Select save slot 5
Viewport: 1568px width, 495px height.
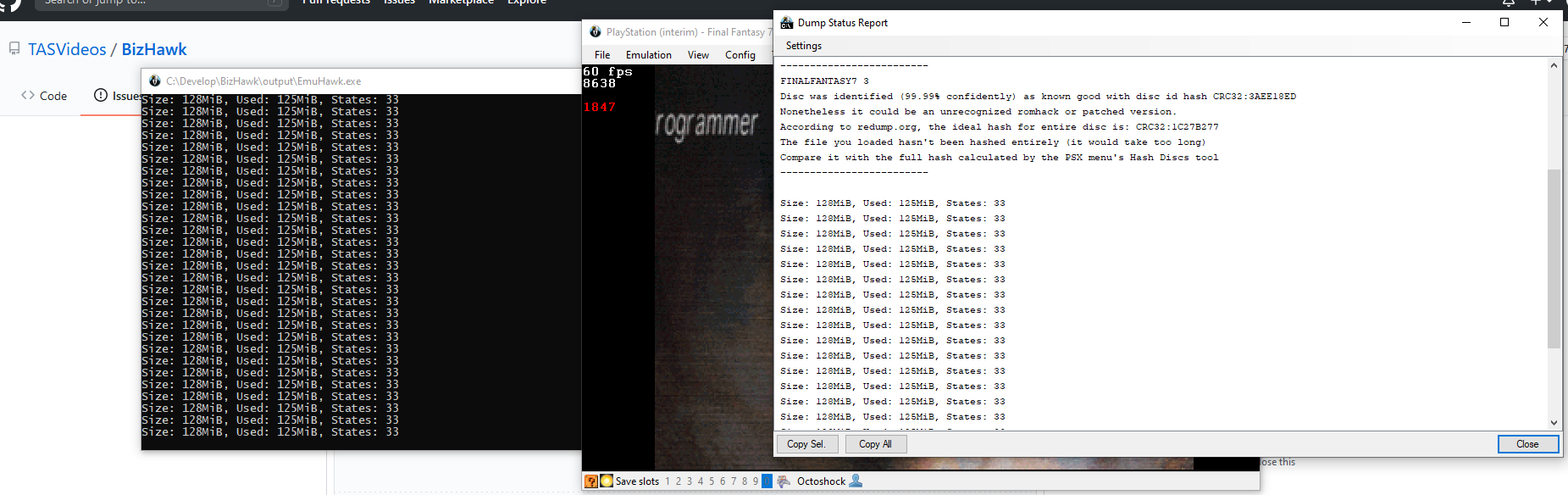pos(712,481)
